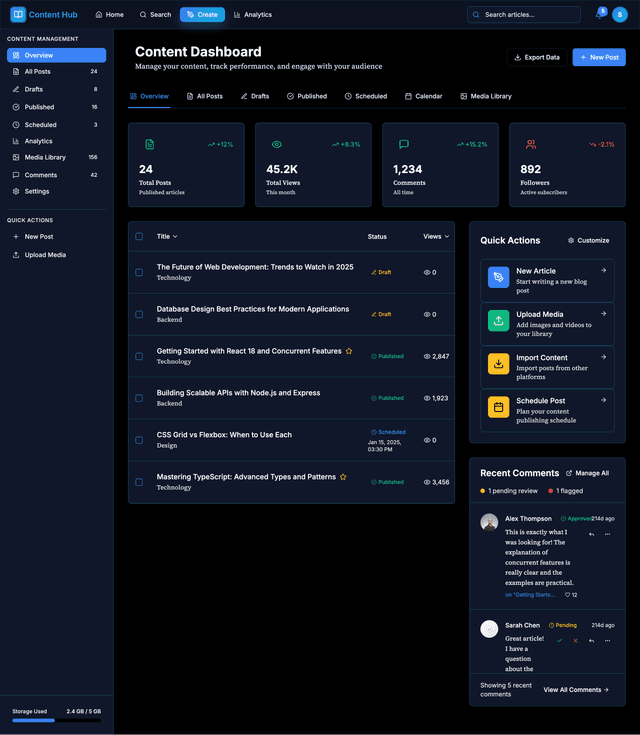Switch to the Media Library tab
Screen dimensions: 640x735
click(x=485, y=96)
